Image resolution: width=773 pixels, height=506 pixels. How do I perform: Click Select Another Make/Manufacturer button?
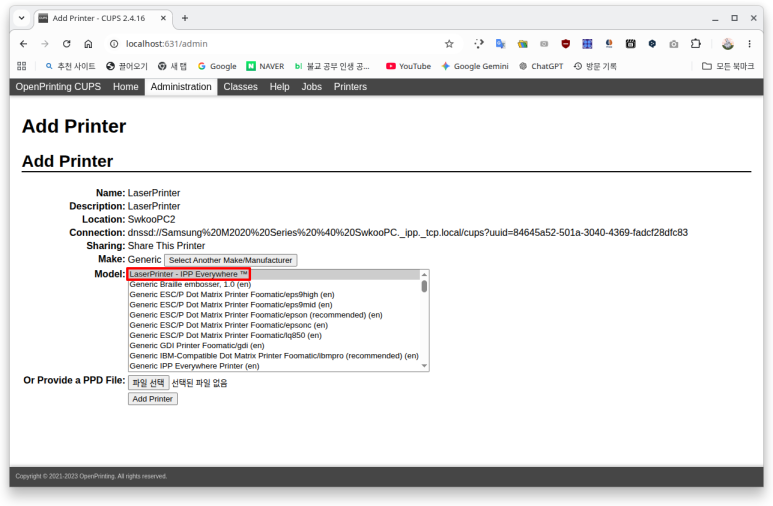pyautogui.click(x=230, y=260)
